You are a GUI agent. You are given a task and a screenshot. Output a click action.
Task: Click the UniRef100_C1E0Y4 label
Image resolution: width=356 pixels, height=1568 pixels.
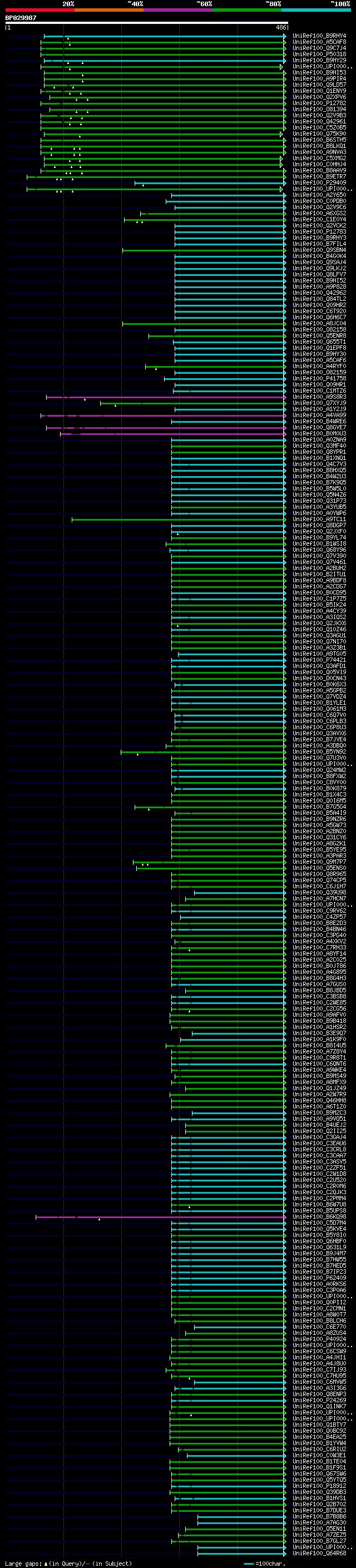(x=319, y=219)
